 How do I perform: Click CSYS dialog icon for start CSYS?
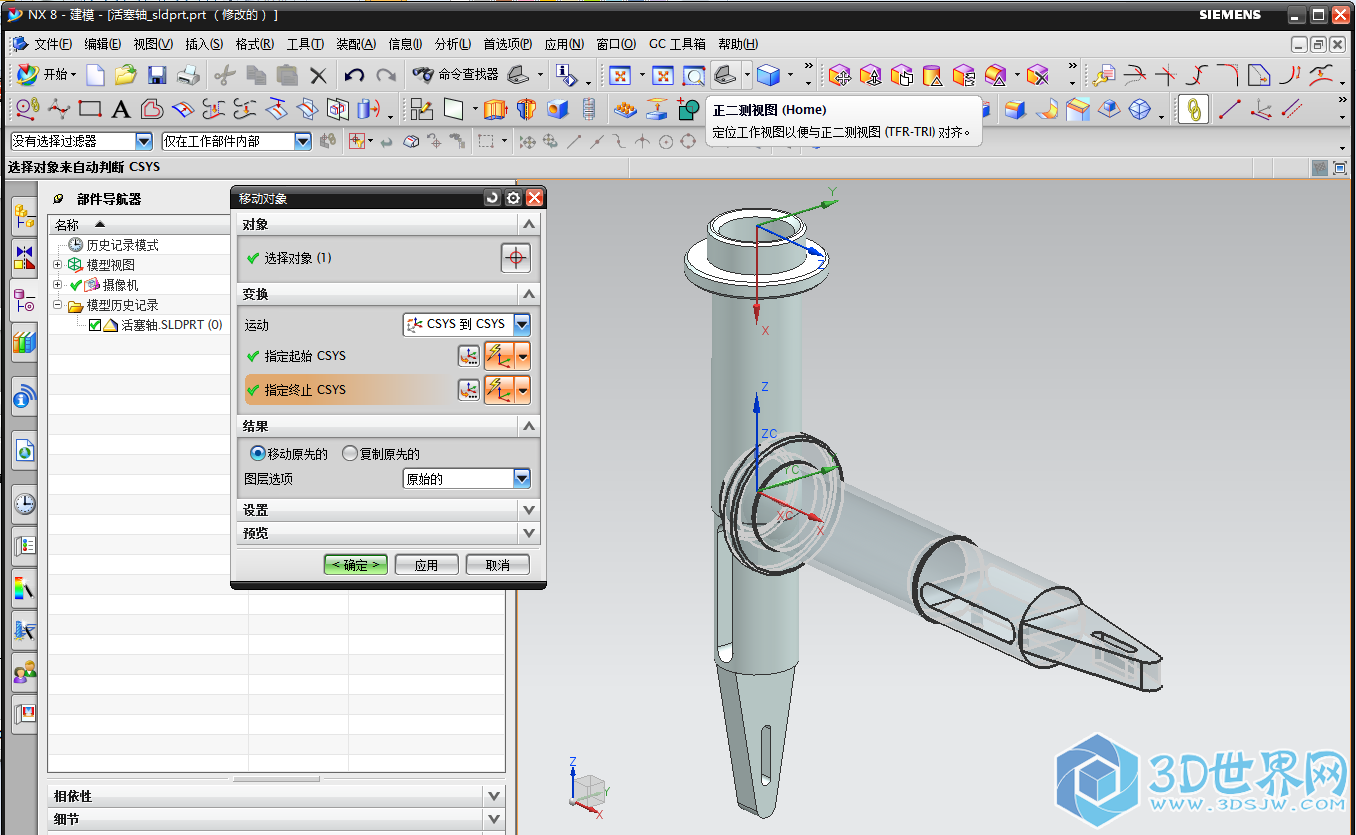pyautogui.click(x=468, y=356)
